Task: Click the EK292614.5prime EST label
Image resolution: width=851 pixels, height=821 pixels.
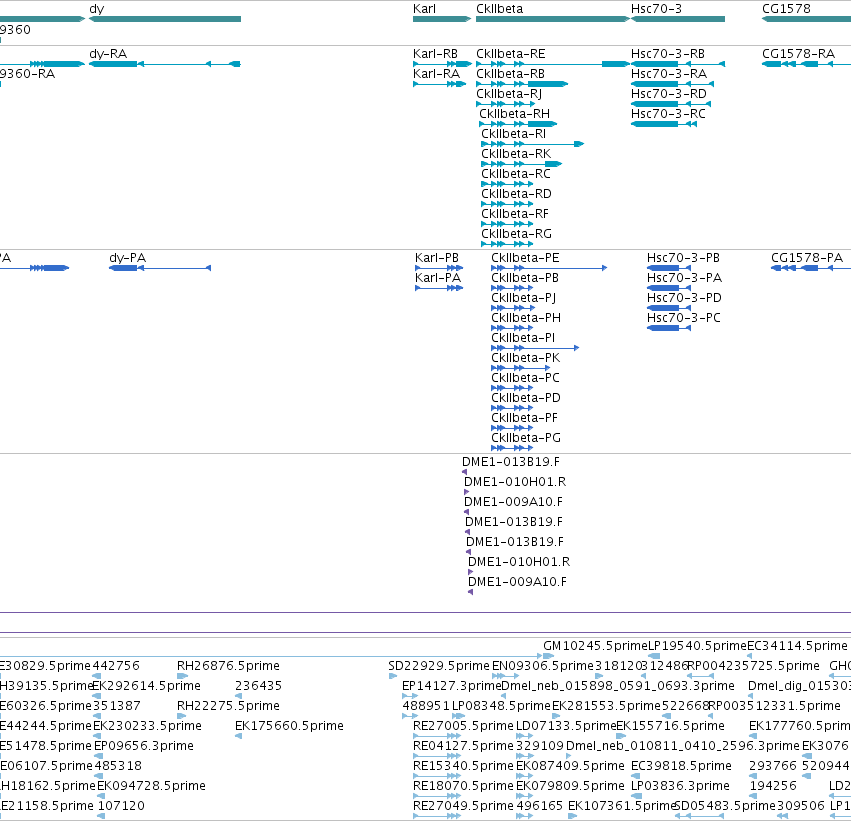Action: click(x=147, y=686)
